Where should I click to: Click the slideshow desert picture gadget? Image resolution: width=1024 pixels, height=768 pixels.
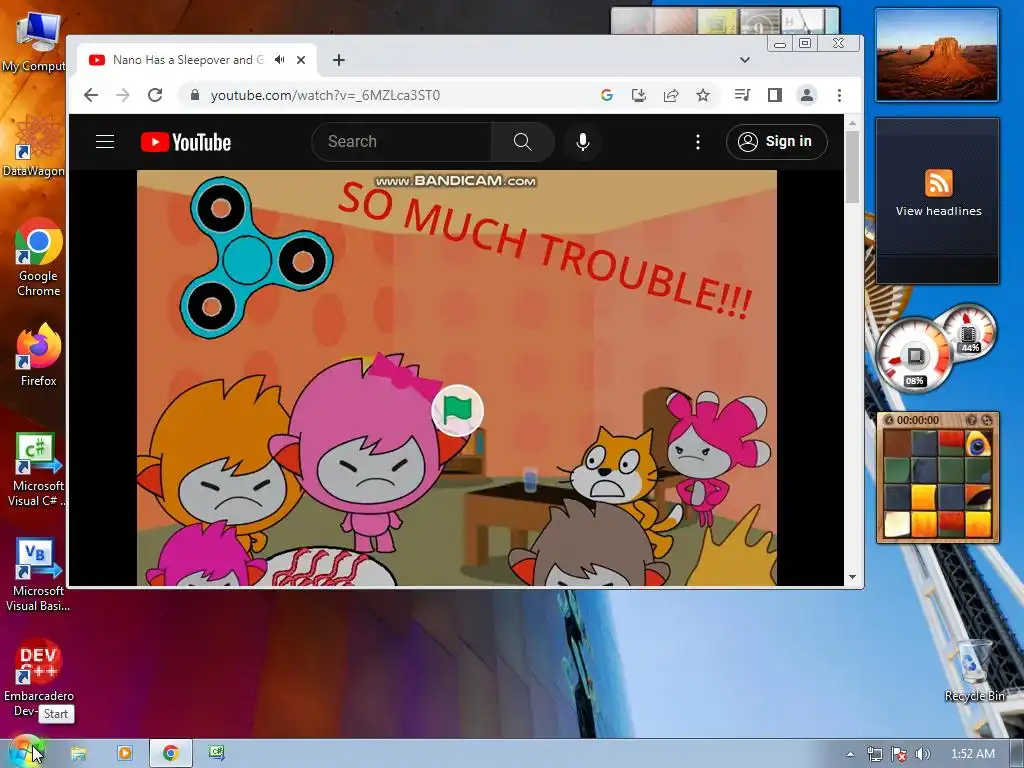(937, 55)
